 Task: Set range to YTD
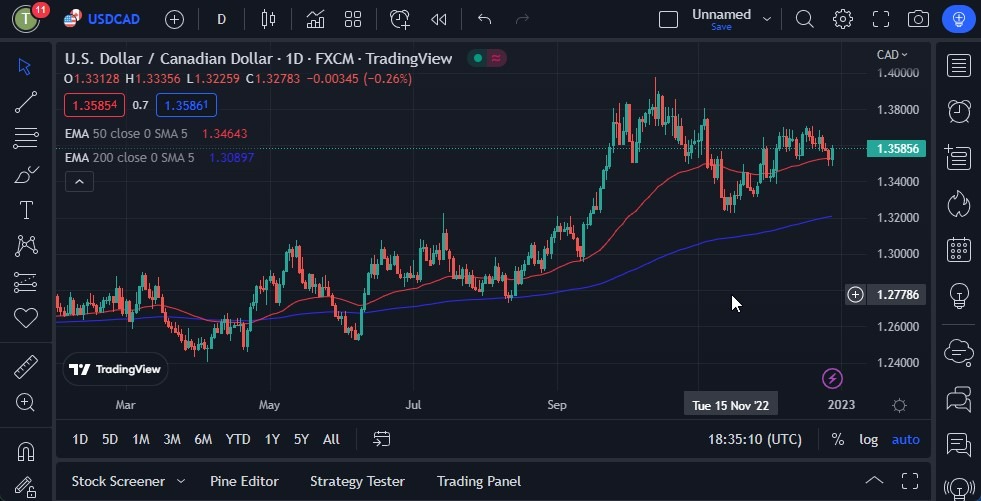(x=238, y=440)
